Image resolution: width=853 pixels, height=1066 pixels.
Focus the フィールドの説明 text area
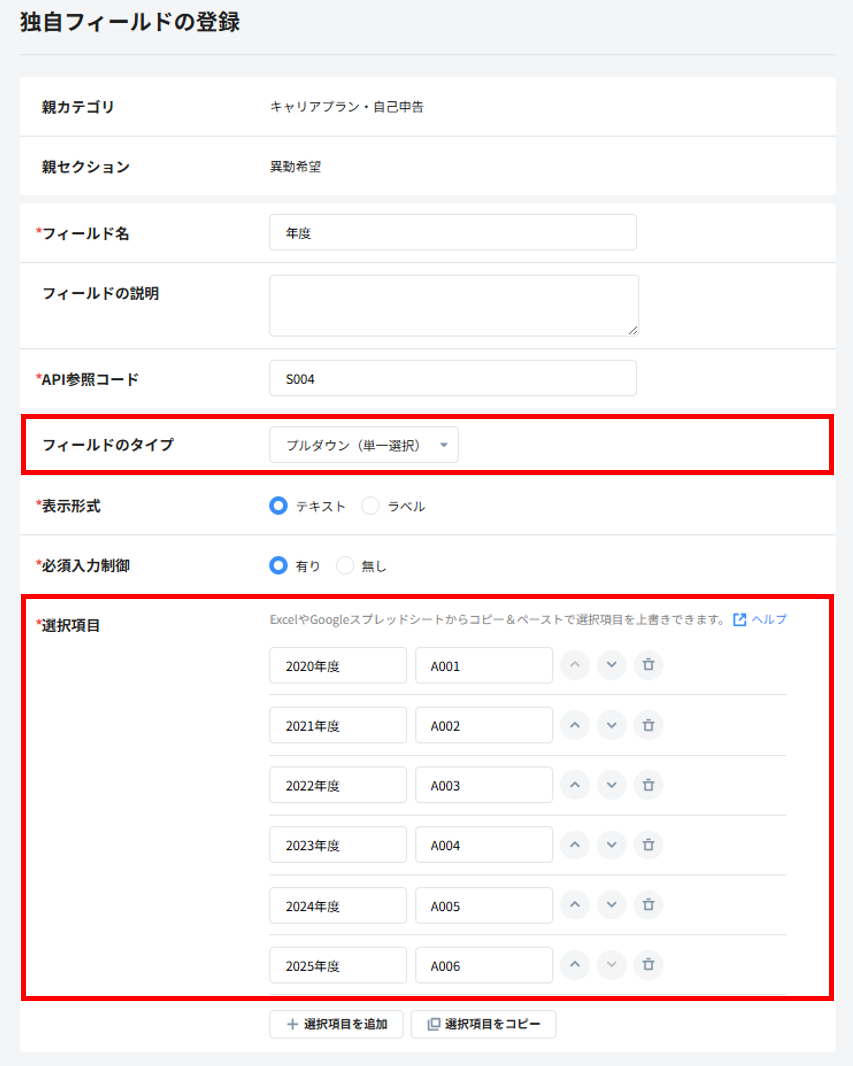pyautogui.click(x=453, y=305)
